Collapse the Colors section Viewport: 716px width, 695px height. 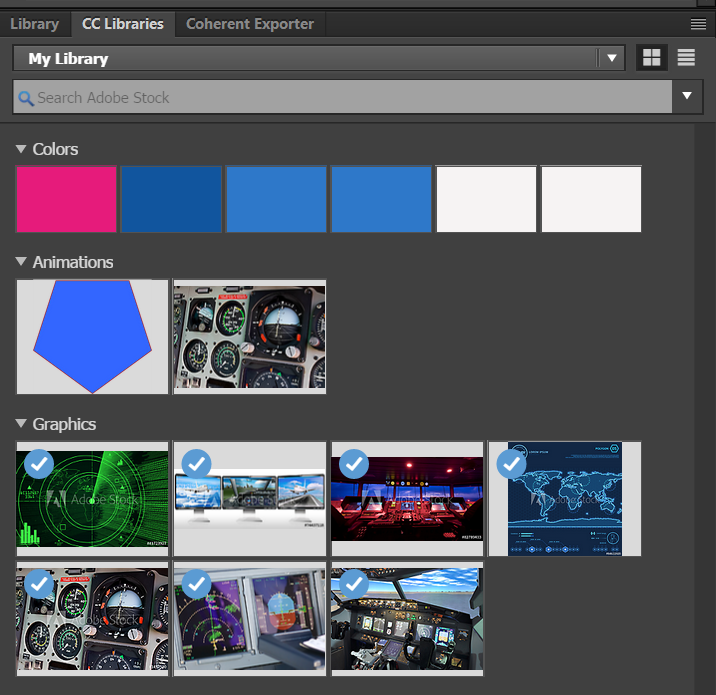tap(22, 149)
